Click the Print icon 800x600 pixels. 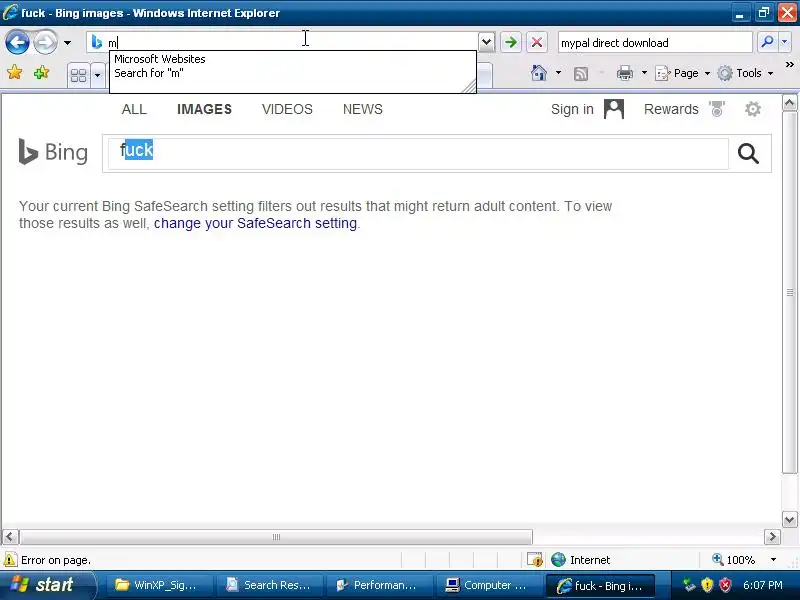point(624,73)
